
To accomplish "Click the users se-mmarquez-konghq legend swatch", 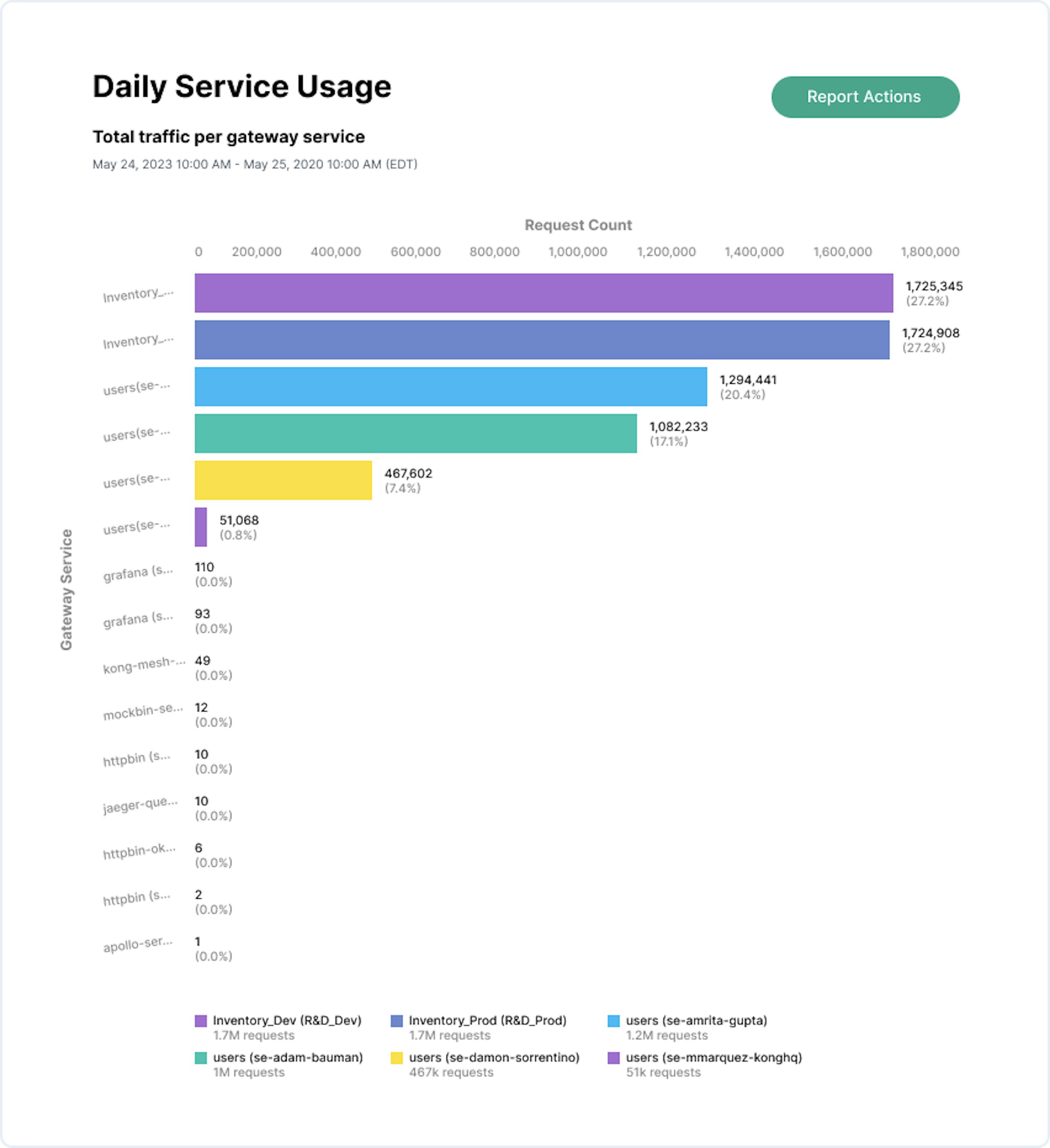I will pos(614,1058).
